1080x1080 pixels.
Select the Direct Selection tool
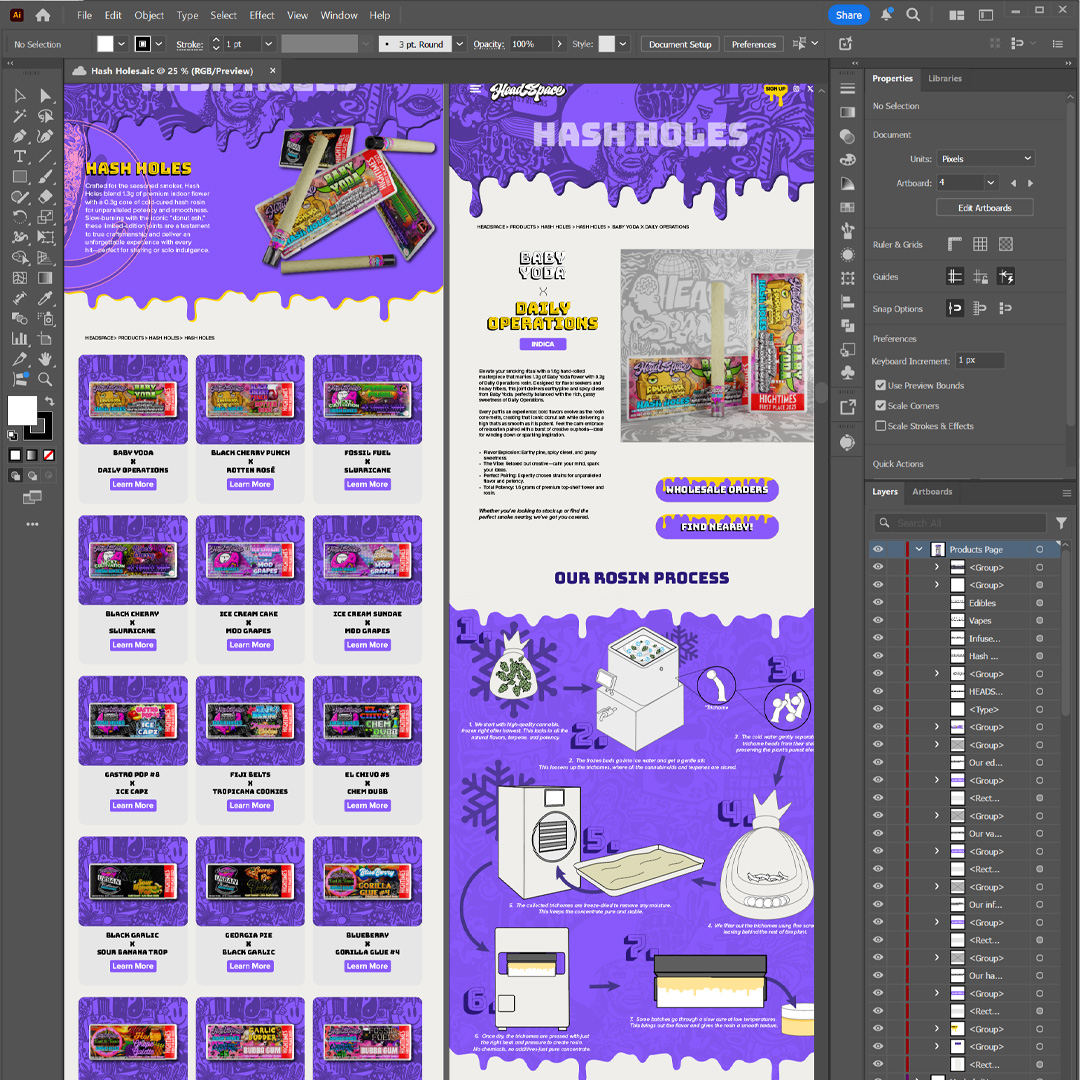pos(45,96)
